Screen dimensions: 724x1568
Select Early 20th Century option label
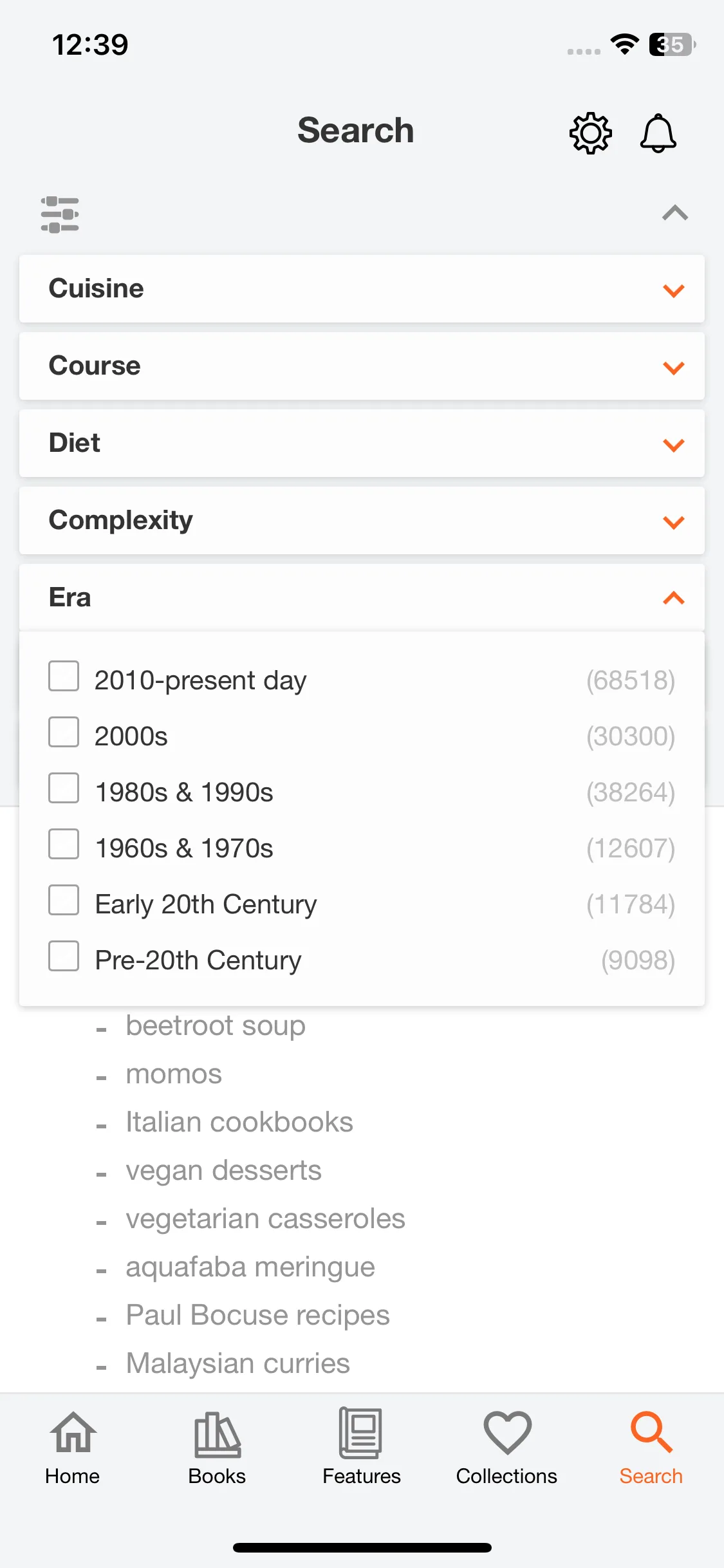206,904
